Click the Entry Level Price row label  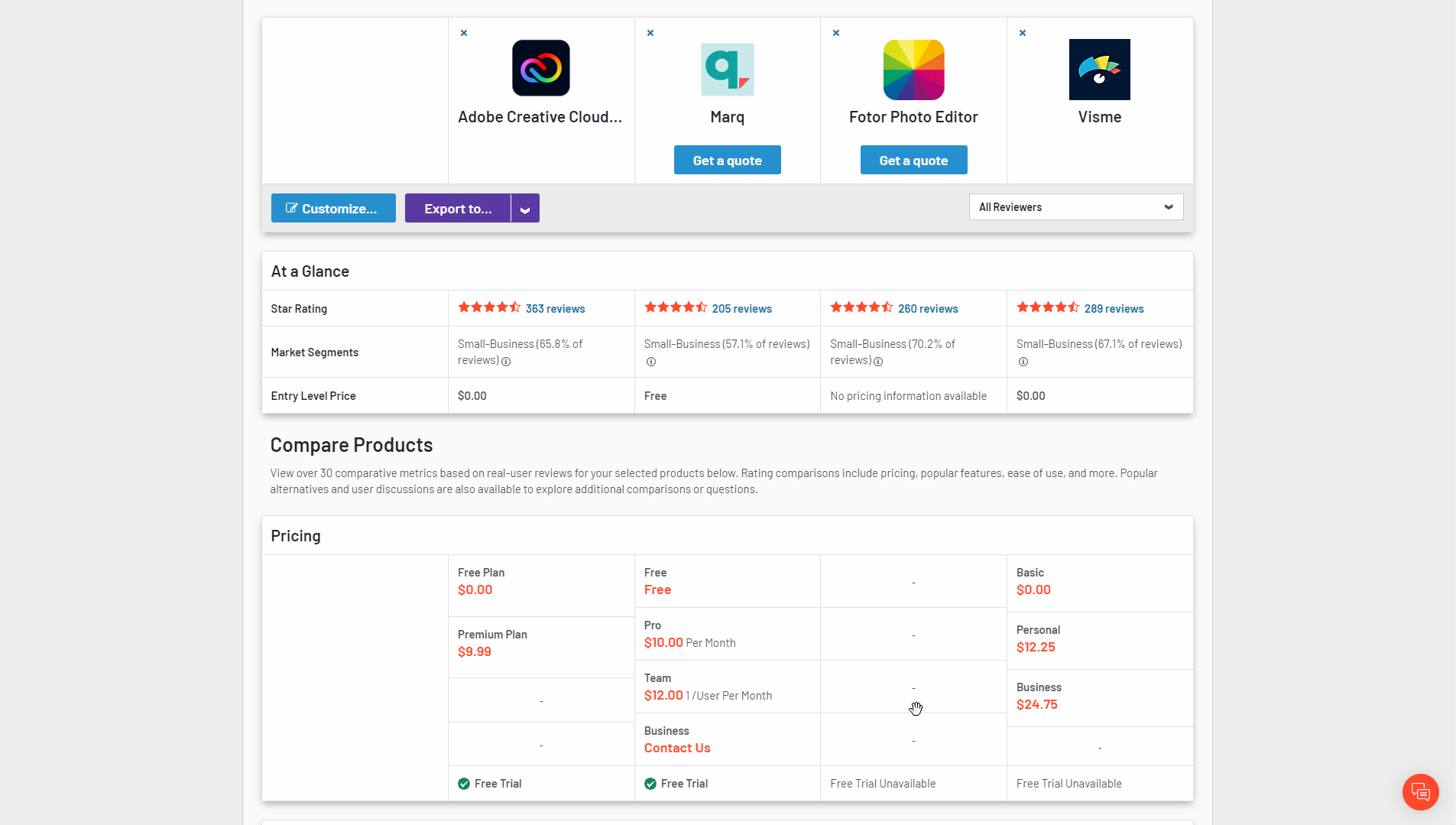[x=313, y=396]
